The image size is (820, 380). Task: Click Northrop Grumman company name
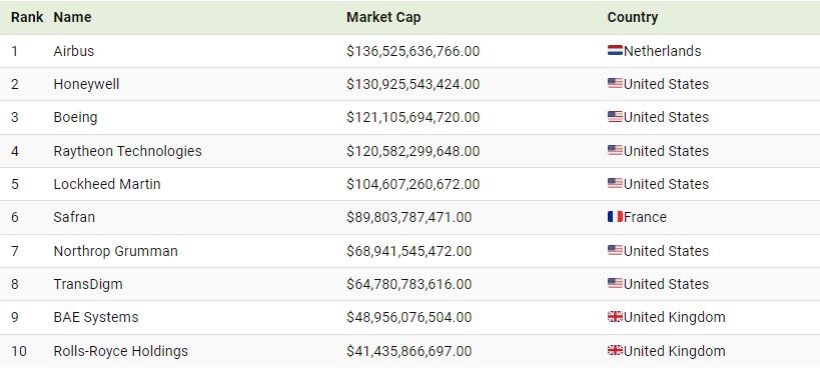[116, 251]
